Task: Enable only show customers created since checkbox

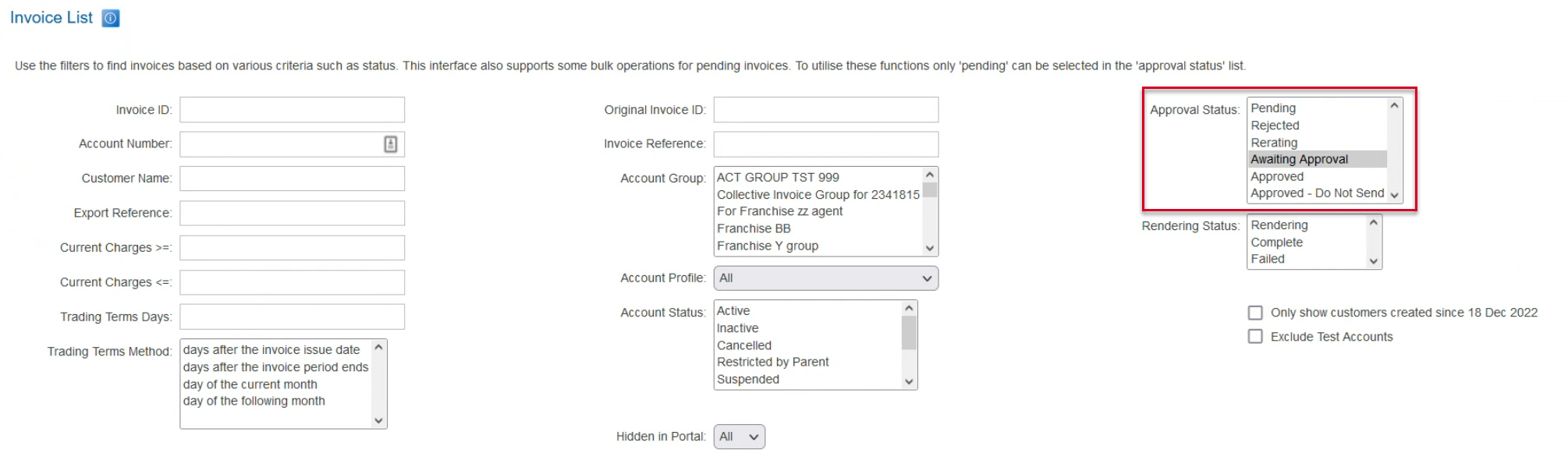Action: (1255, 313)
